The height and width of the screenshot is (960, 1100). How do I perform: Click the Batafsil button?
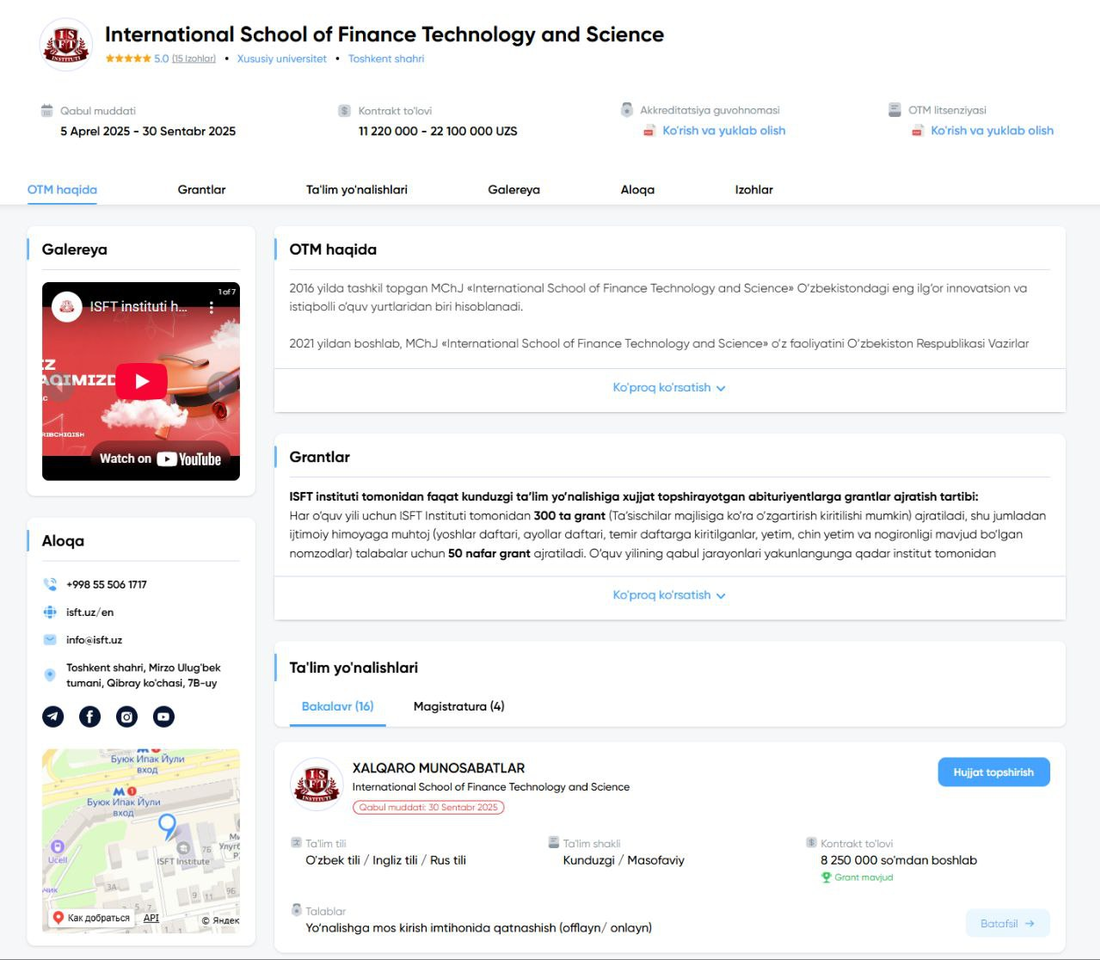[1007, 924]
